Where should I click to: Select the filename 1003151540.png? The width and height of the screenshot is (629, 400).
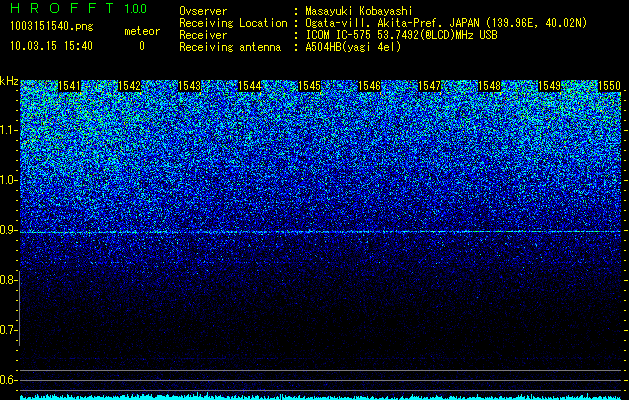51,27
